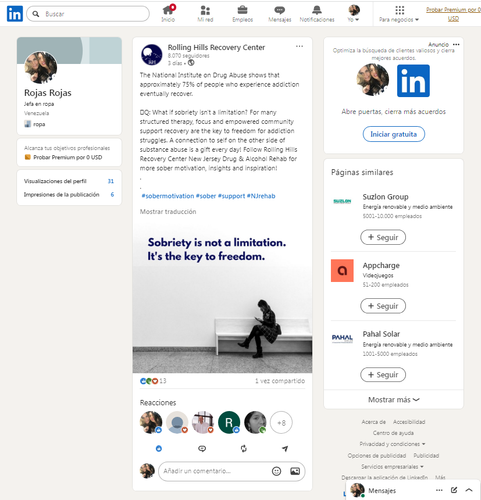Viewport: 481px width, 500px height.
Task: Open the Sobriety post image
Action: [x=222, y=297]
